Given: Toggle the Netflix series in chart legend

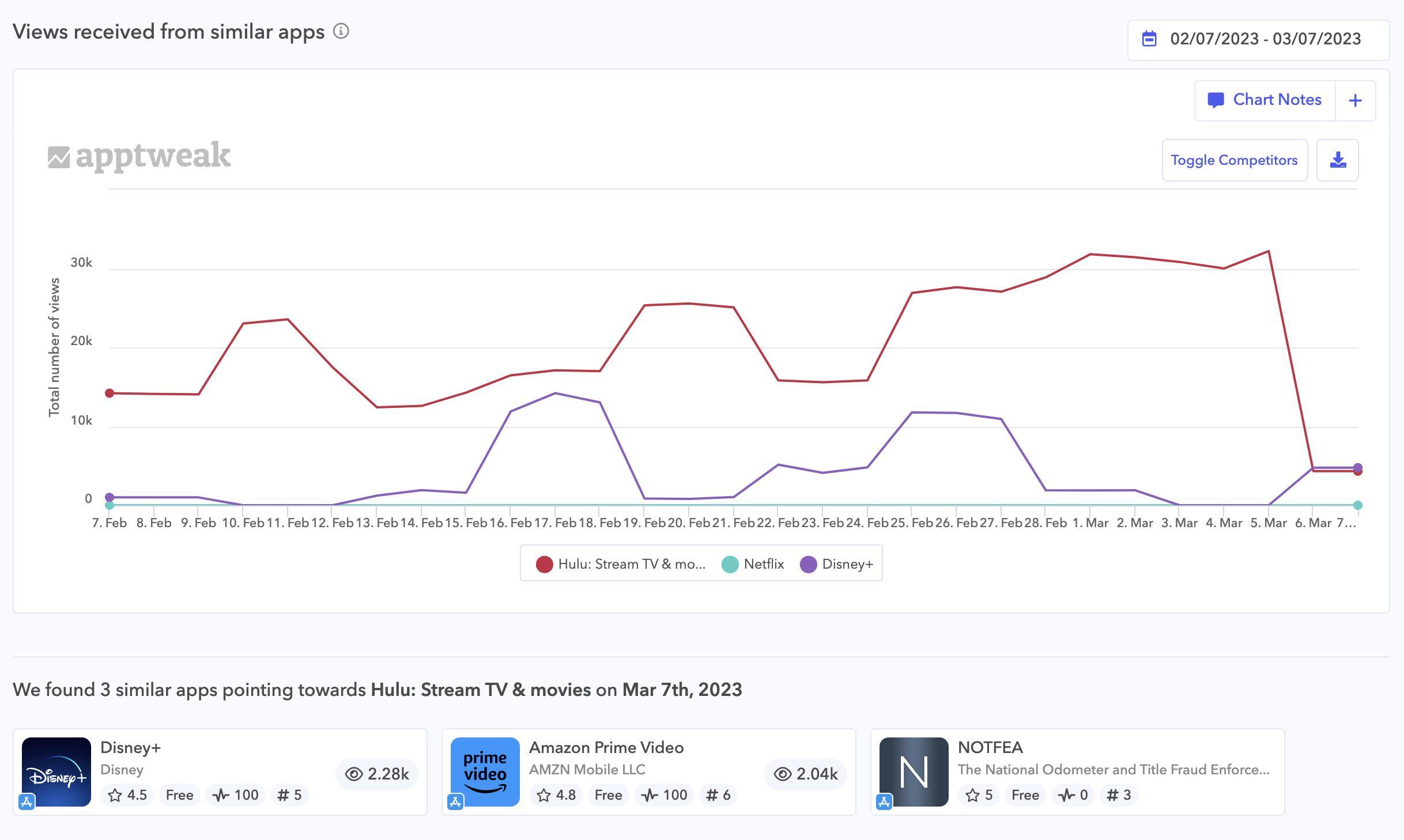Looking at the screenshot, I should tap(753, 564).
